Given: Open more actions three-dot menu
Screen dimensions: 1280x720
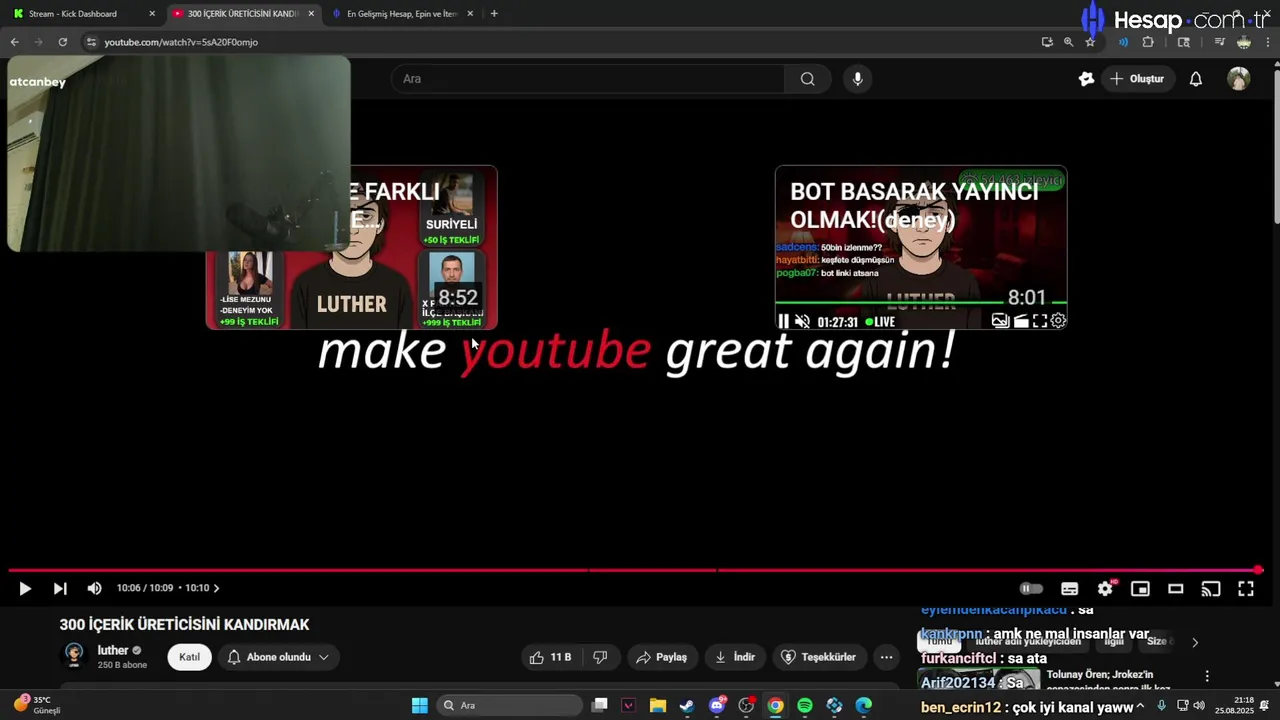Looking at the screenshot, I should tap(886, 657).
